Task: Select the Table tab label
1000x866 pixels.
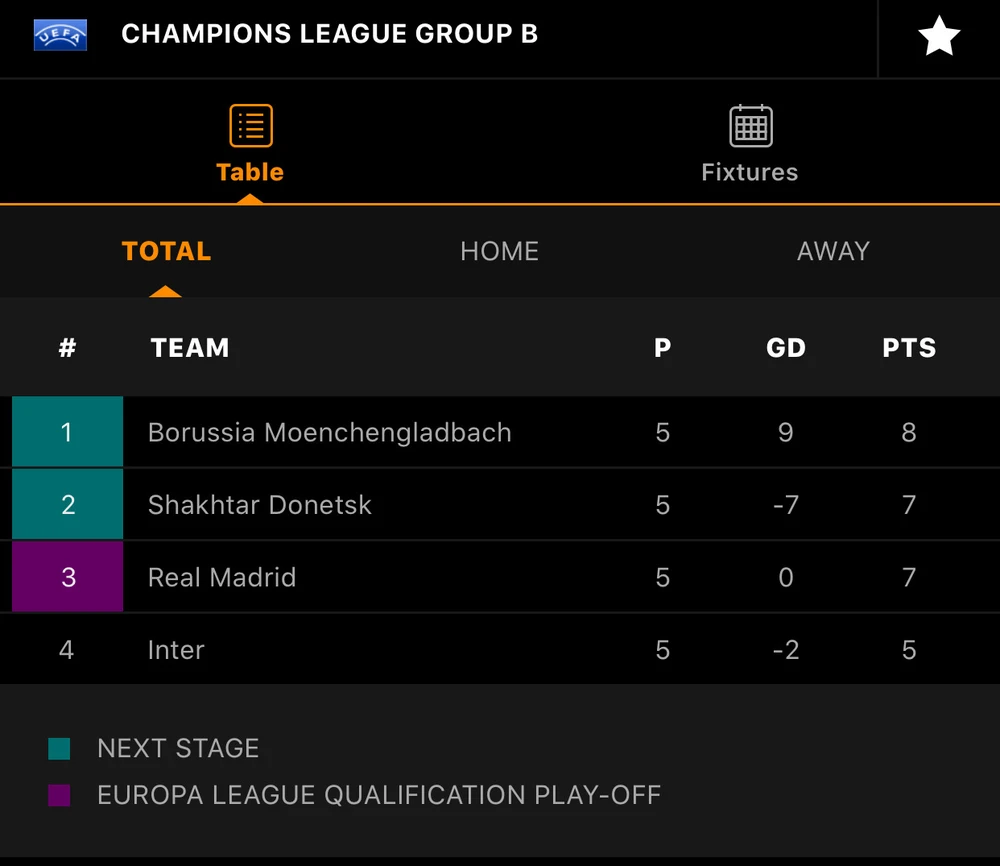Action: point(250,172)
